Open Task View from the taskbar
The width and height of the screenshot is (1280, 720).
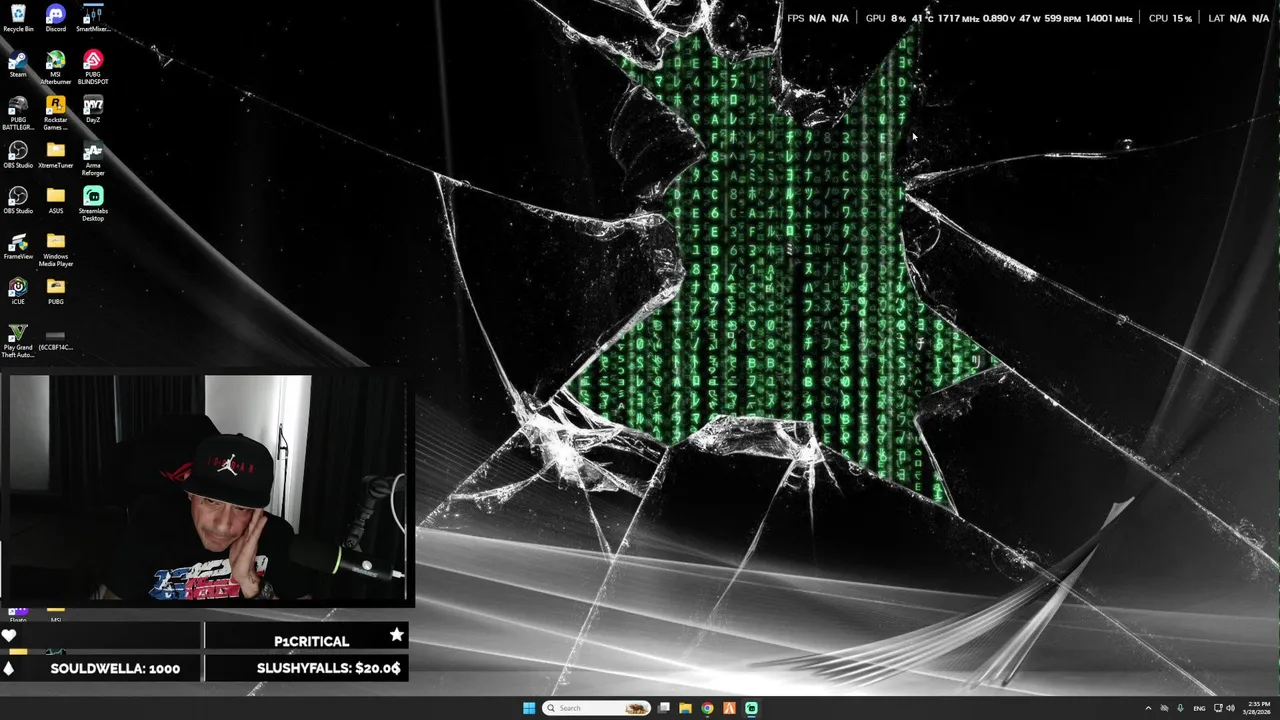(663, 708)
